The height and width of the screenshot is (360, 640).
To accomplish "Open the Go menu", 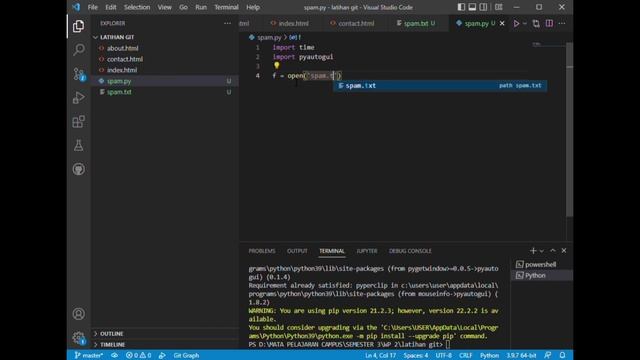I will click(x=183, y=7).
